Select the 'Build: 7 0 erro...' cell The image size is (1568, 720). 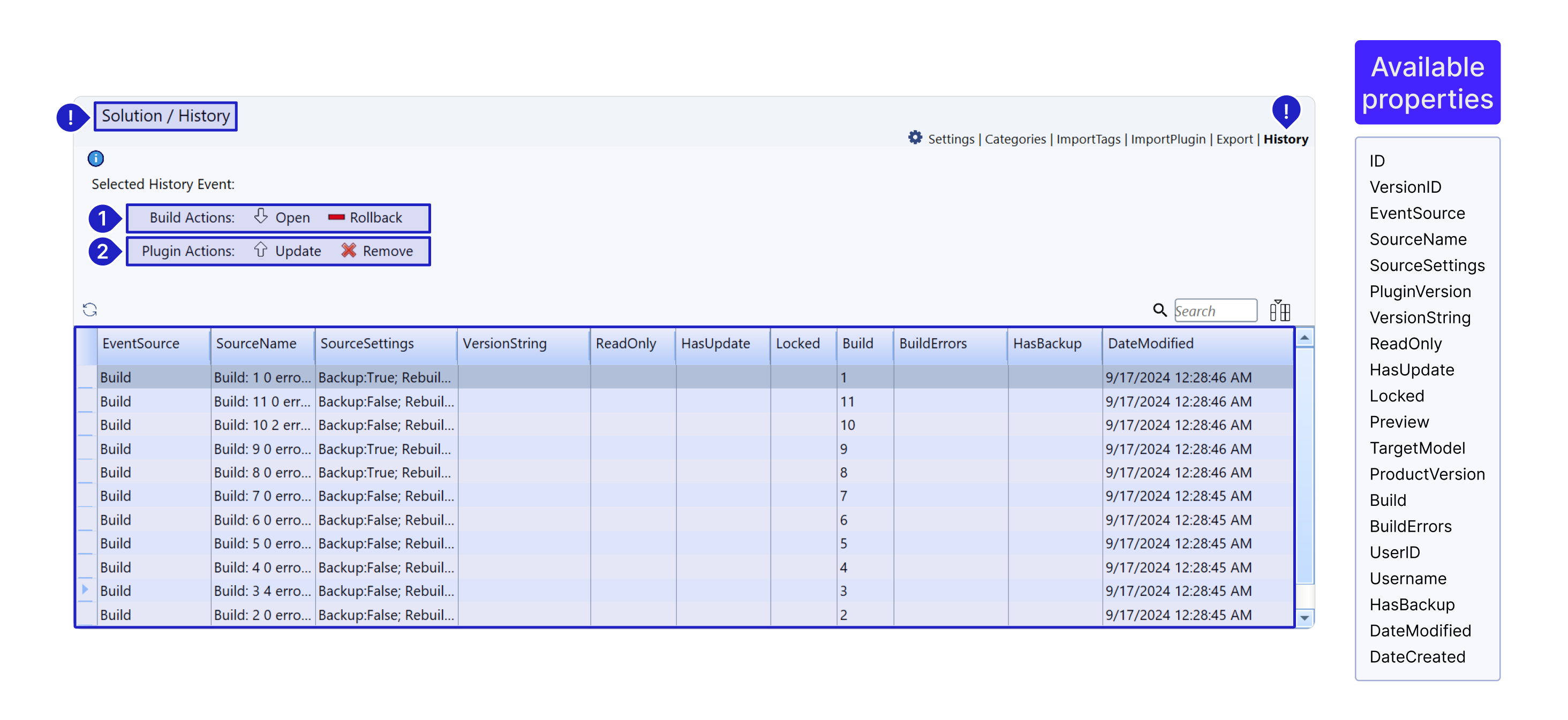coord(263,496)
